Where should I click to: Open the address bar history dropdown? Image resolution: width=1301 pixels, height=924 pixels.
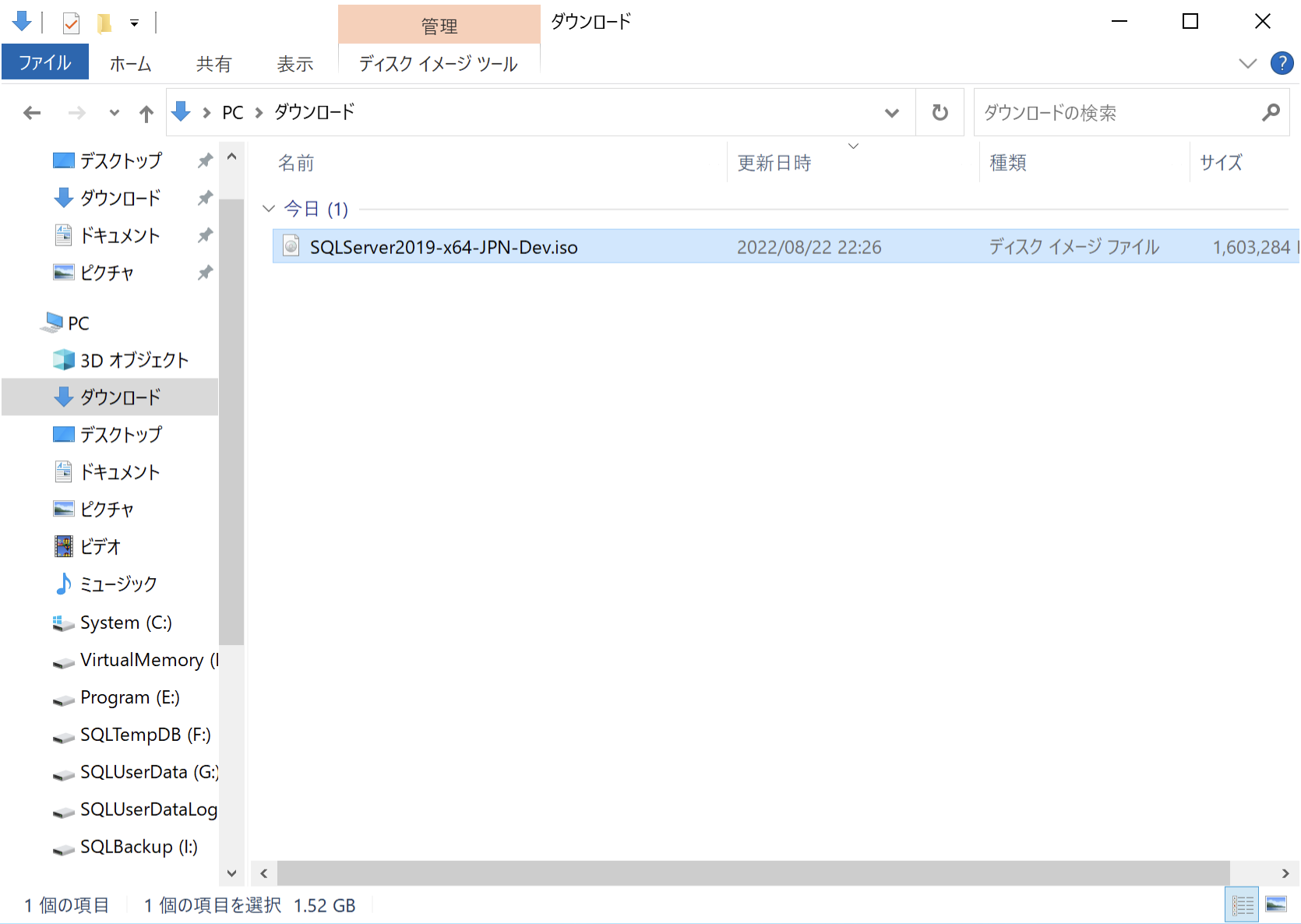coord(891,112)
